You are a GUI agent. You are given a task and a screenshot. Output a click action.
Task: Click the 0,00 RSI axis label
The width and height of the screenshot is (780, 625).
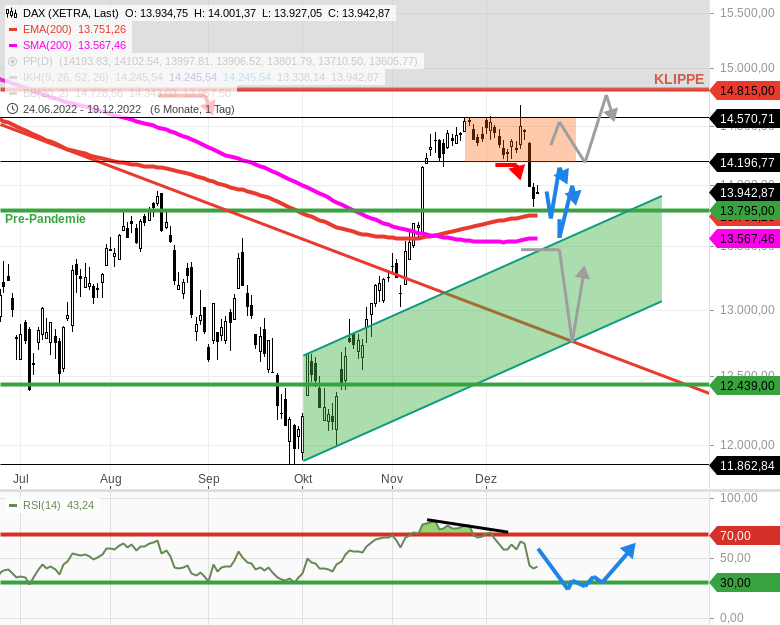732,618
